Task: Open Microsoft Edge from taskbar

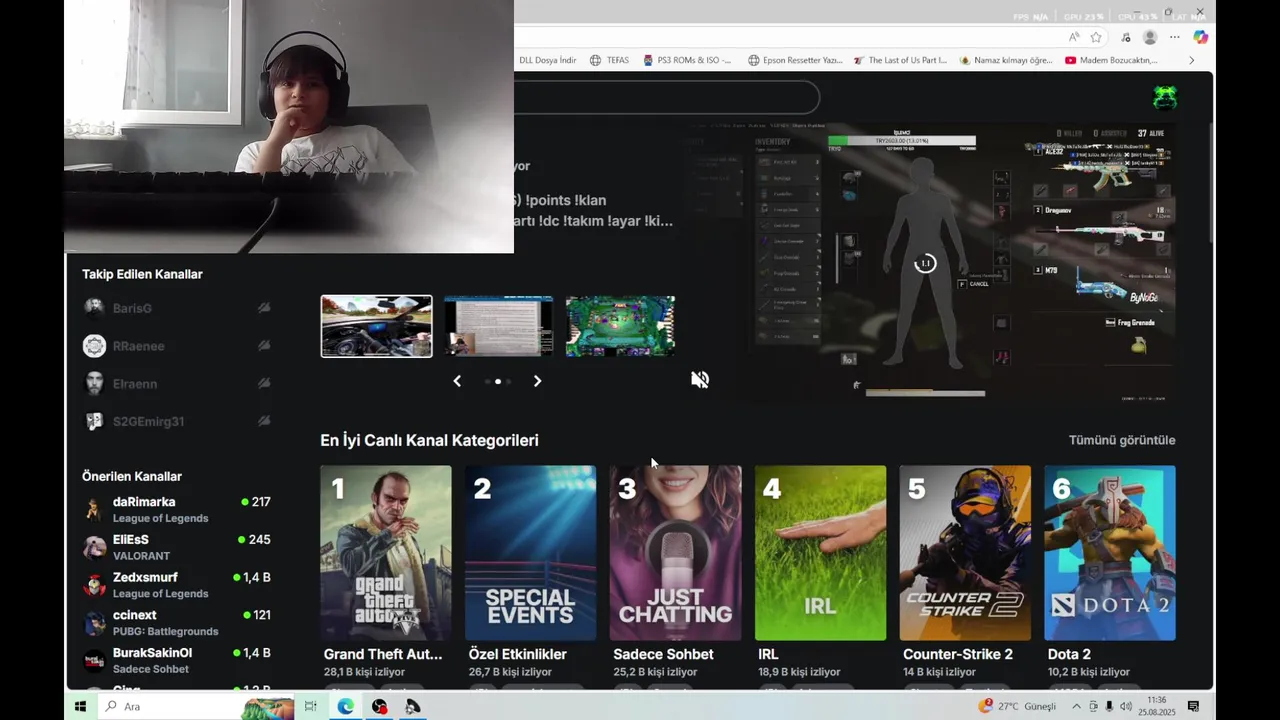Action: pyautogui.click(x=345, y=706)
